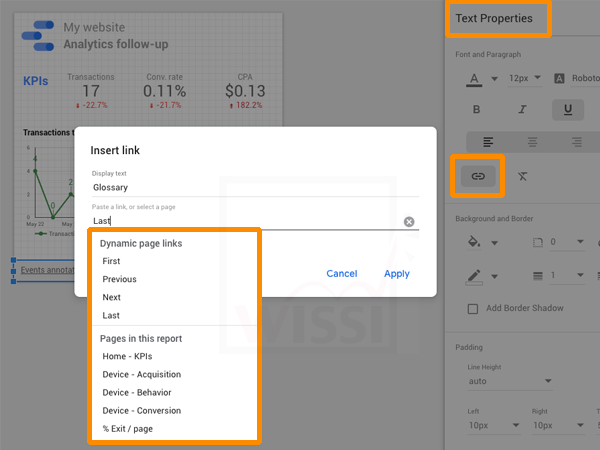Open the border weight value dropdown
The image size is (600, 450).
(567, 276)
